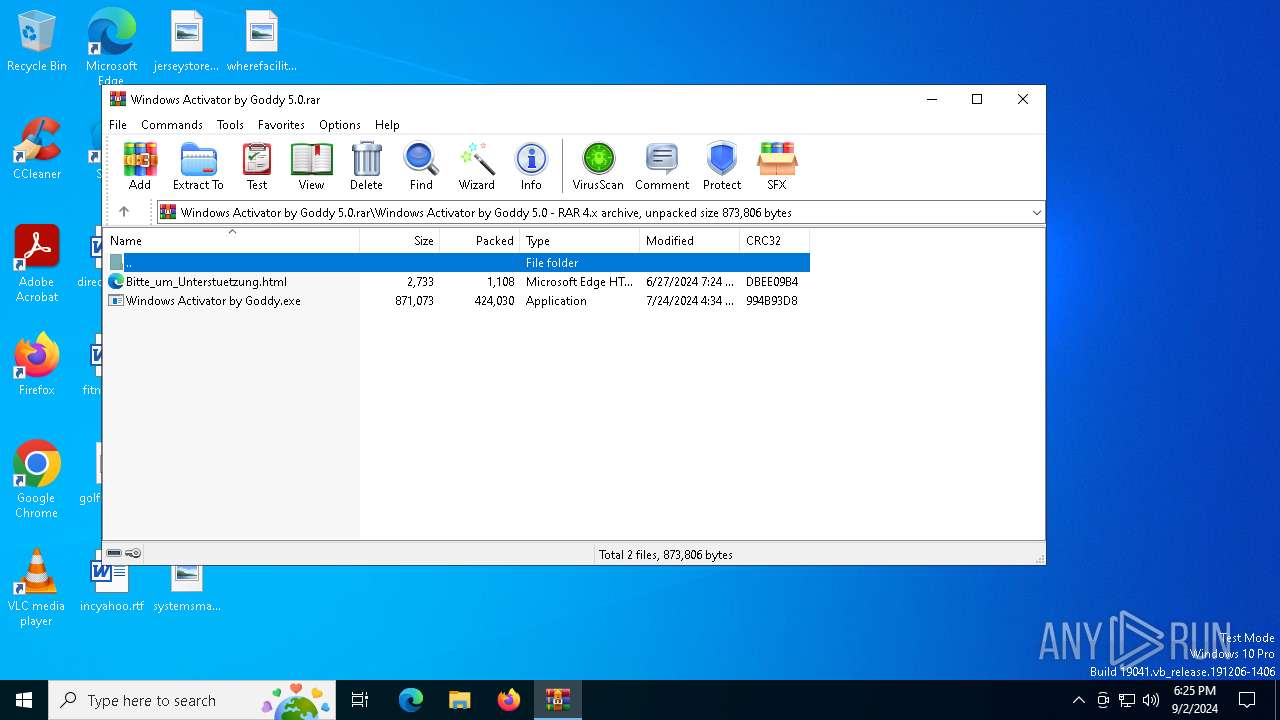
Task: Open the CCleaner desktop shortcut
Action: click(37, 149)
